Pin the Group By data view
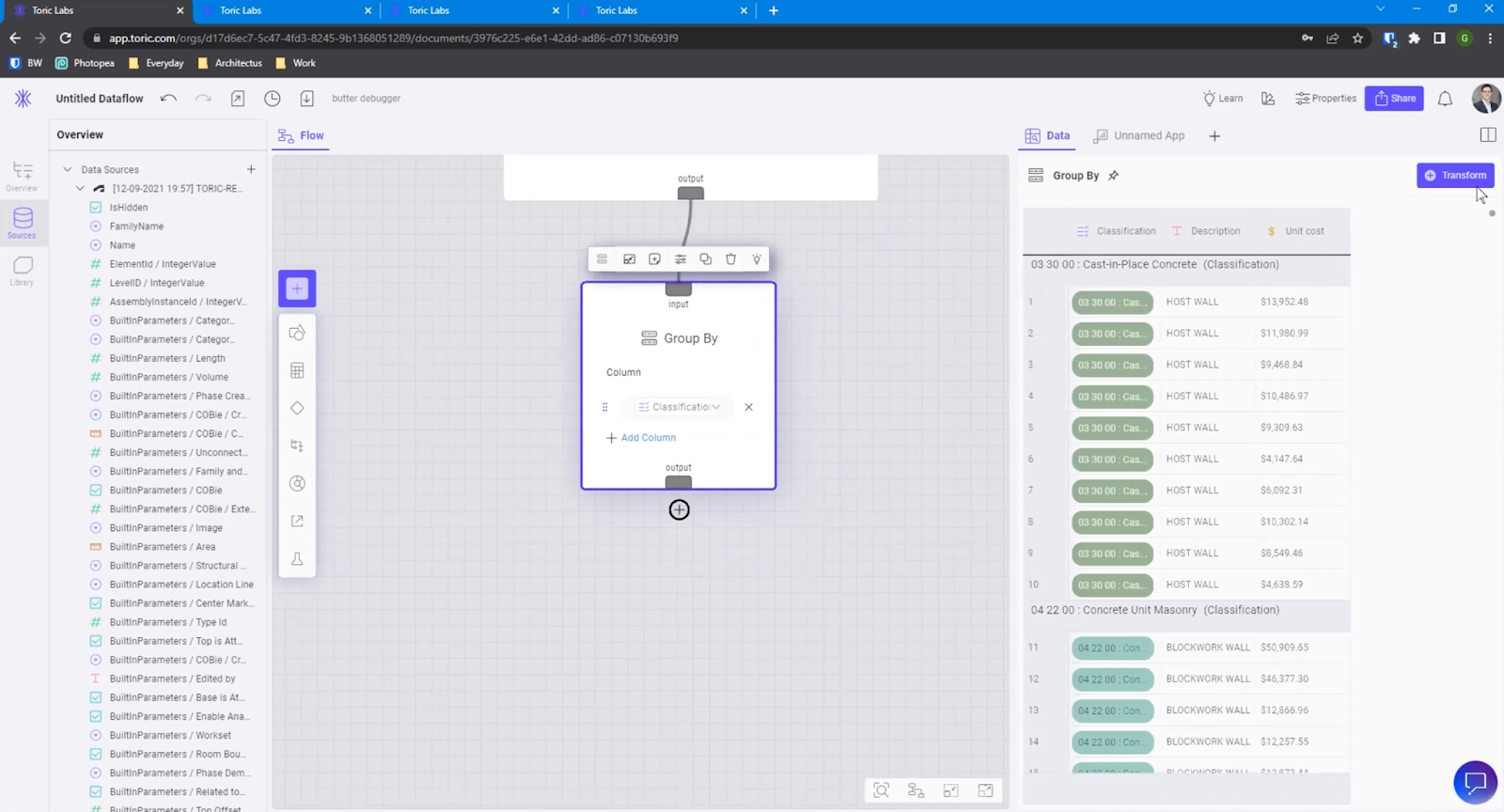1504x812 pixels. 1114,176
